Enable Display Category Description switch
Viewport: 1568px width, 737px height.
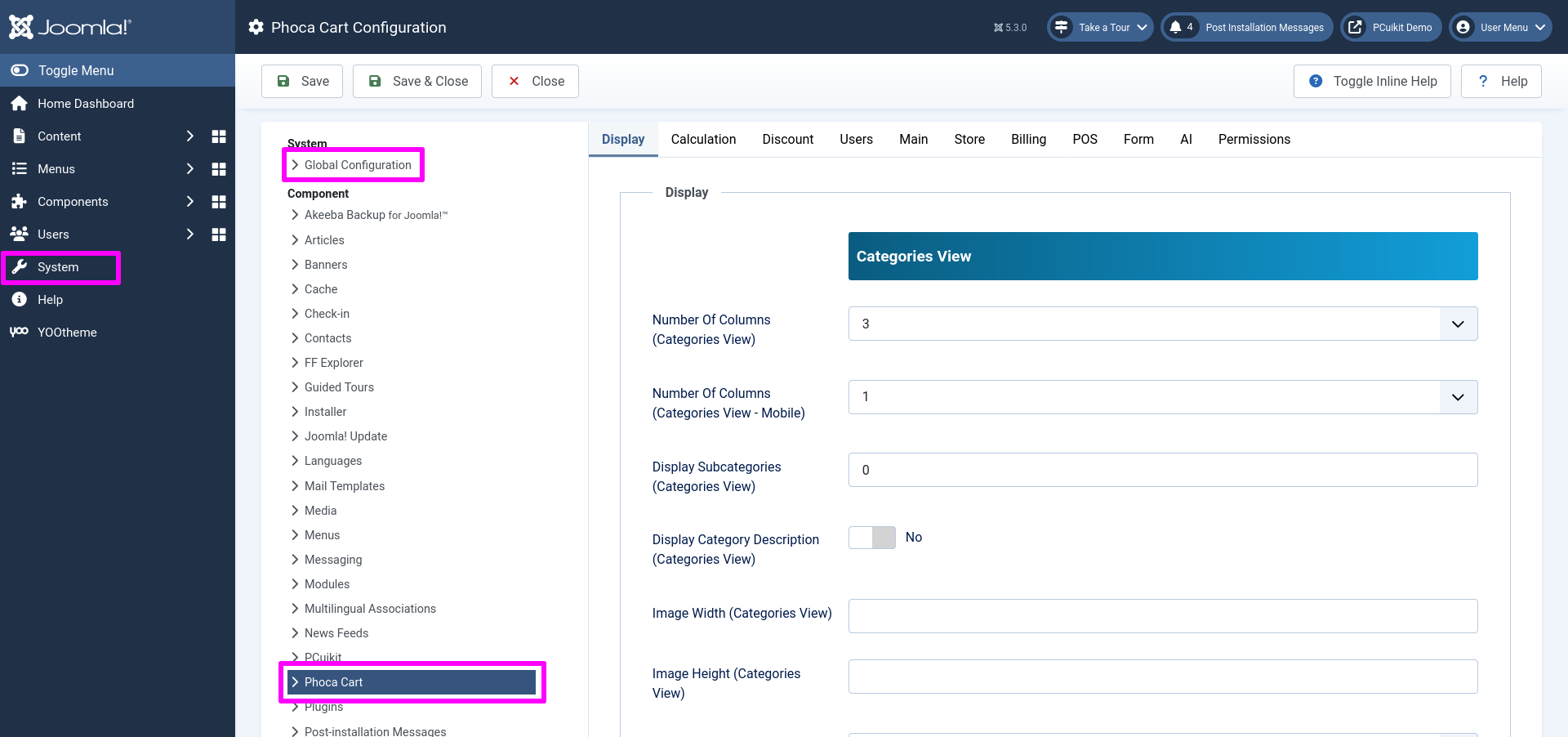coord(872,538)
